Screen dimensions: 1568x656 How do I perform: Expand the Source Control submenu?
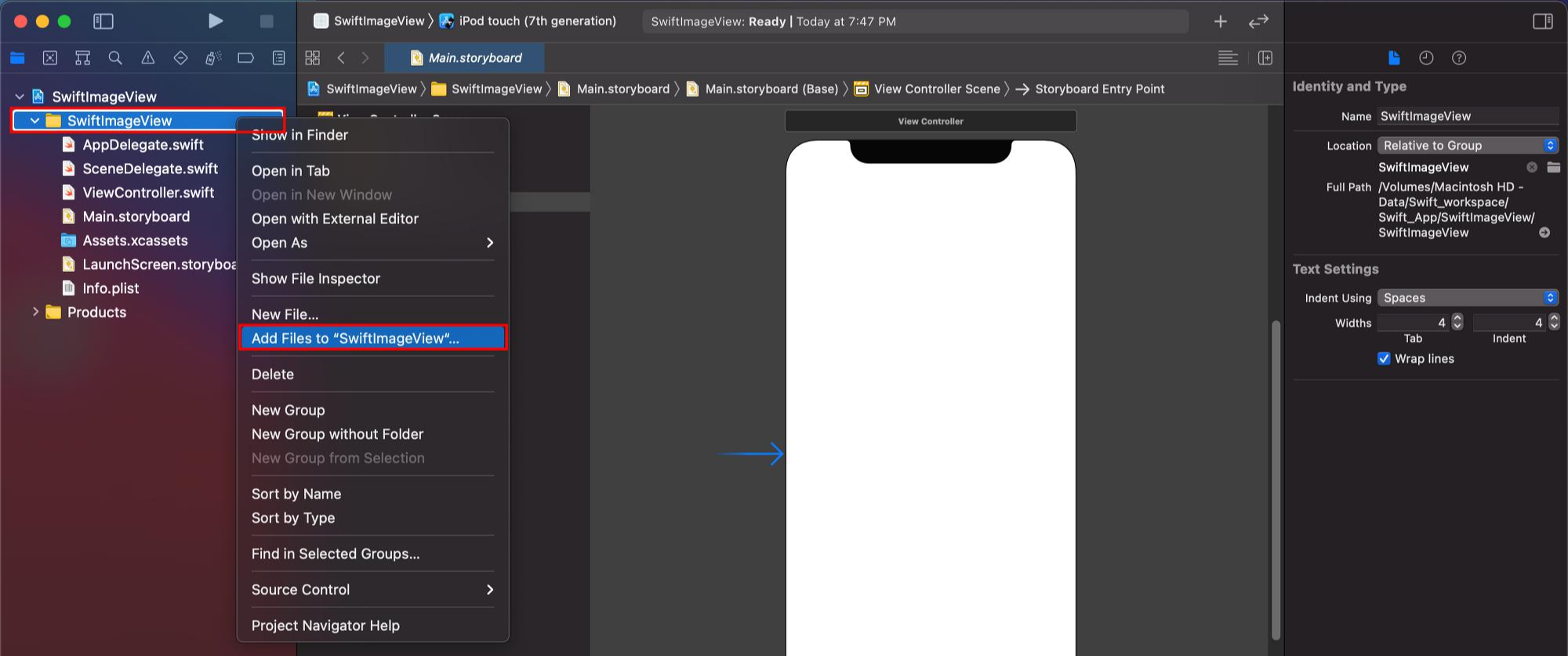[x=372, y=589]
